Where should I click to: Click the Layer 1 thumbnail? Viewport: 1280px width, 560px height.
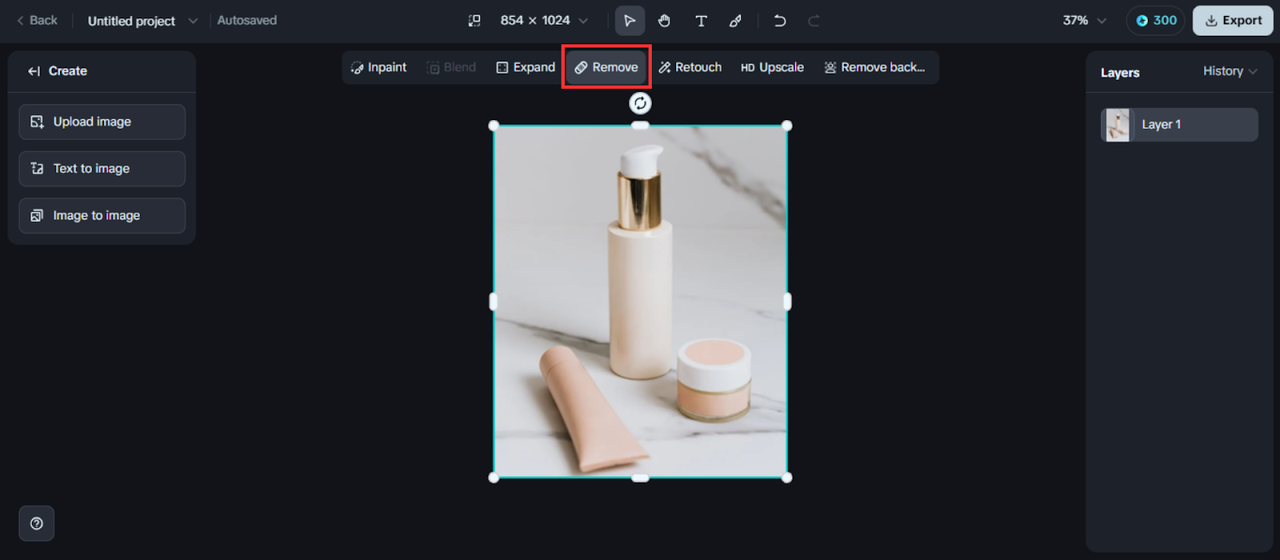click(x=1118, y=125)
